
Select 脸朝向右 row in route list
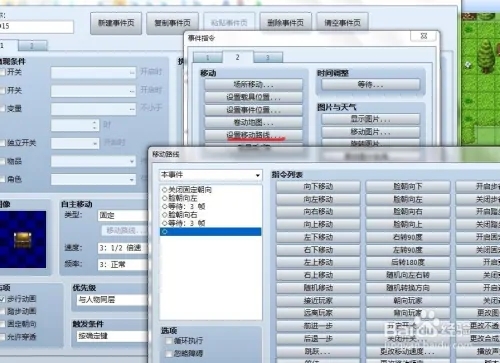pyautogui.click(x=211, y=215)
